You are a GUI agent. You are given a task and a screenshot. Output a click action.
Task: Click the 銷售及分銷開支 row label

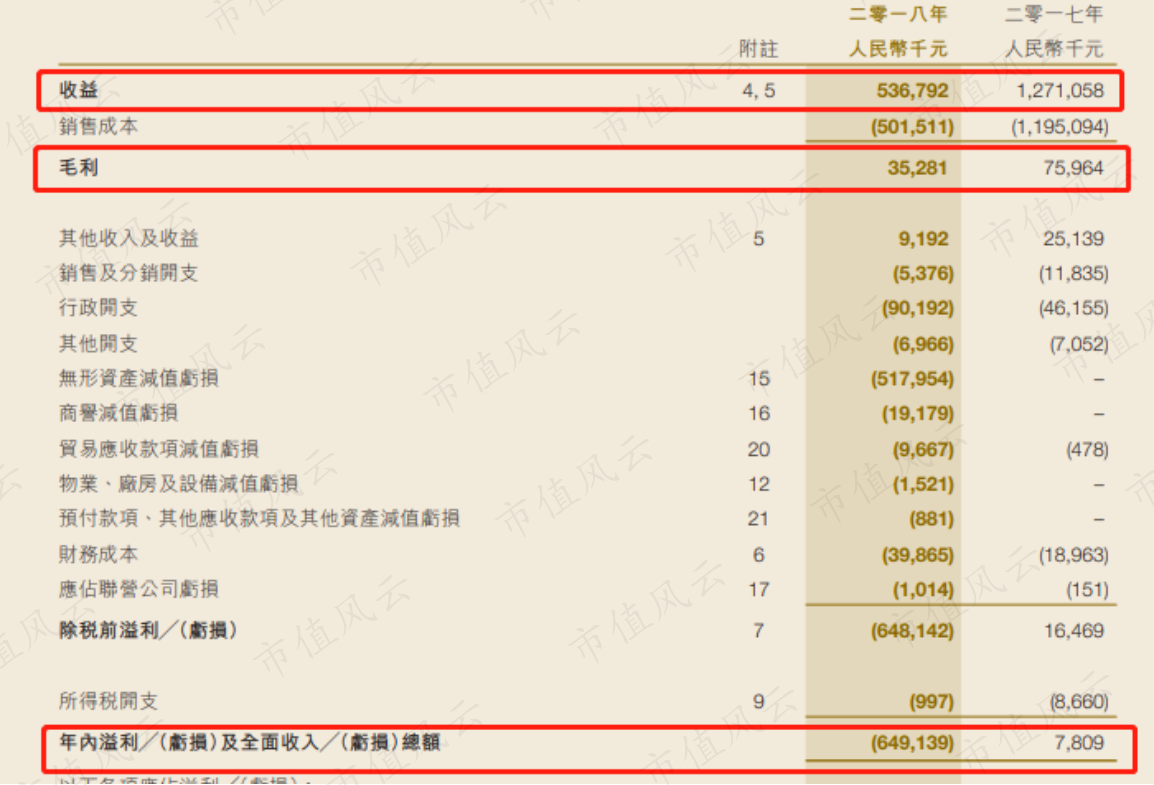click(129, 273)
